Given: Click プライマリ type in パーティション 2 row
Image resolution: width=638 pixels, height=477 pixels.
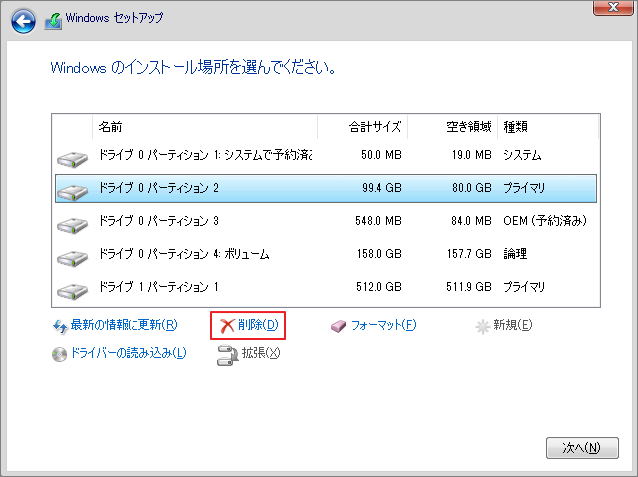Looking at the screenshot, I should 524,188.
